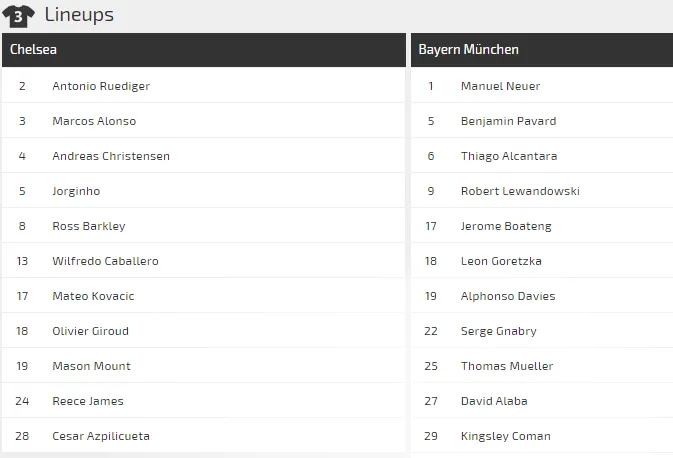
Task: Select Jorginho in the Chelsea lineup
Action: tap(76, 191)
